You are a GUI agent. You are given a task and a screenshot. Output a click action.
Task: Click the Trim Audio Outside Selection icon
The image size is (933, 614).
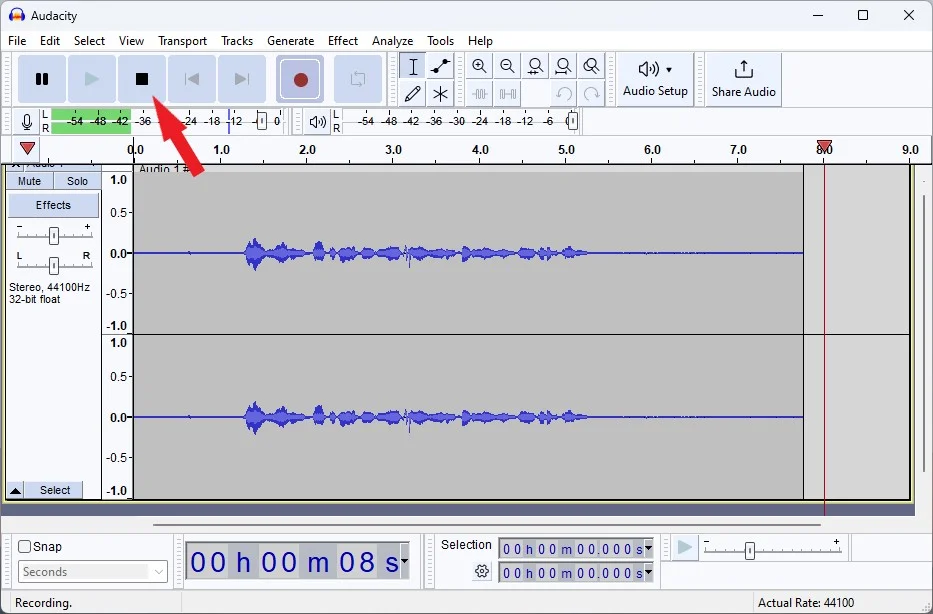click(480, 94)
